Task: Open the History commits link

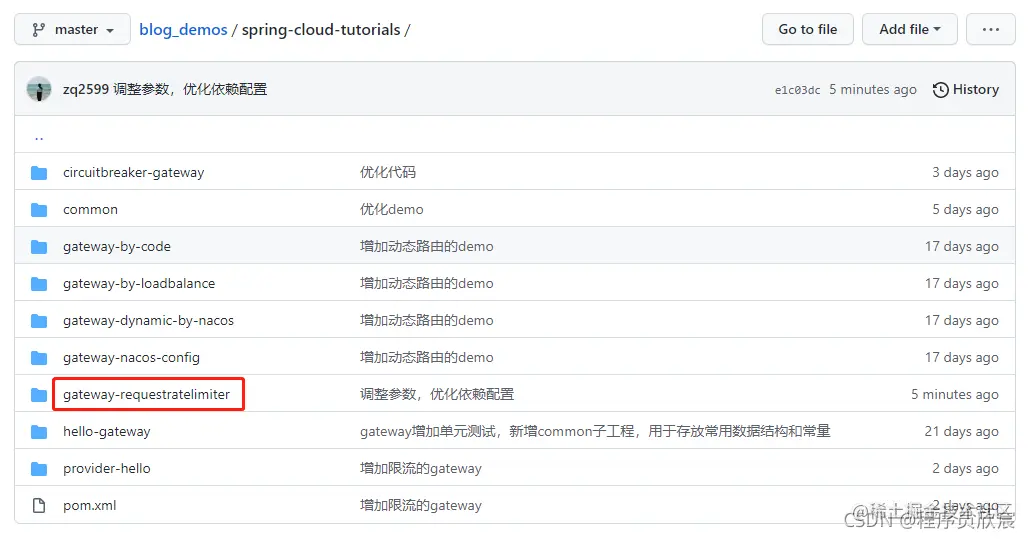Action: (966, 89)
